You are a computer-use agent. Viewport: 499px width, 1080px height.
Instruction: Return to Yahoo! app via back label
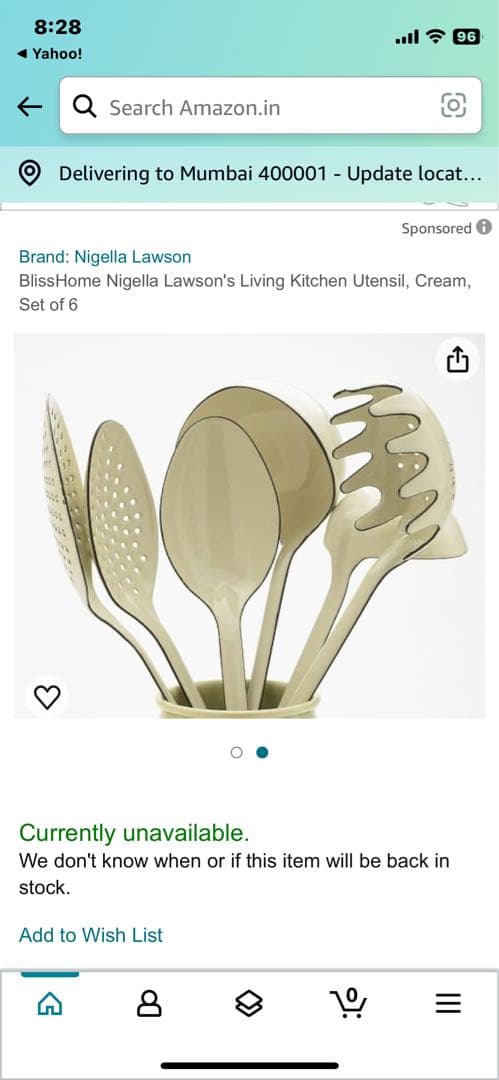click(48, 54)
